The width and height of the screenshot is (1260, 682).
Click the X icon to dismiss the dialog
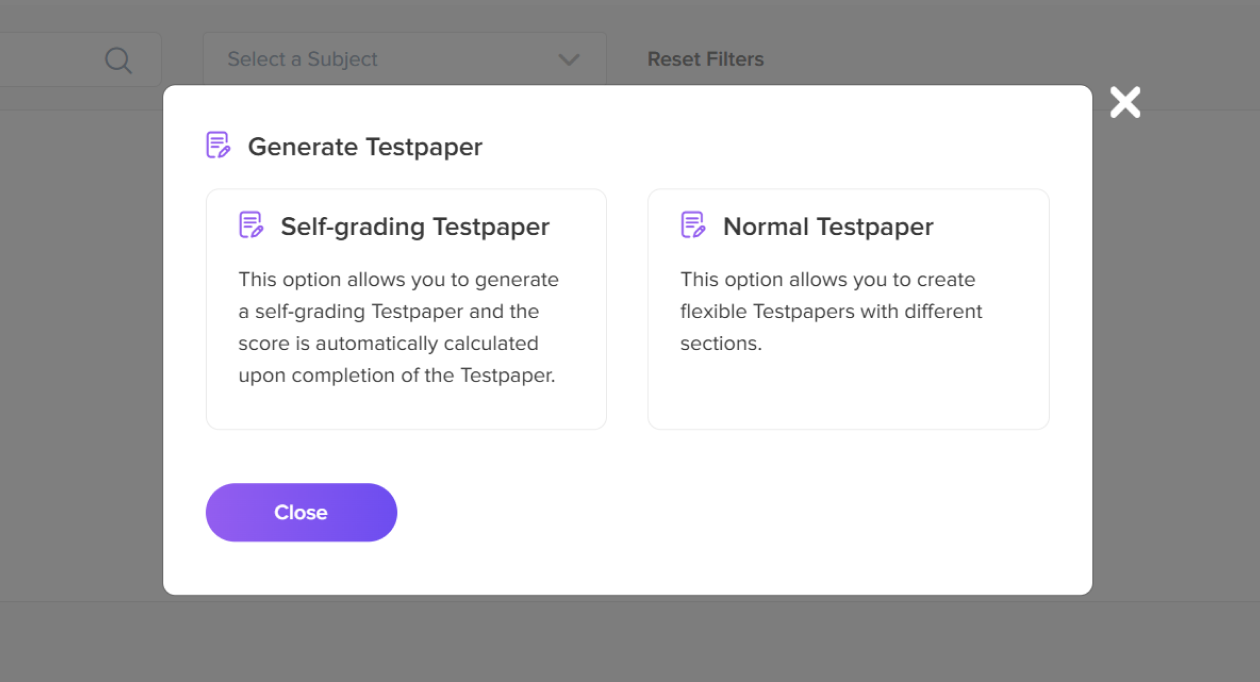point(1125,102)
